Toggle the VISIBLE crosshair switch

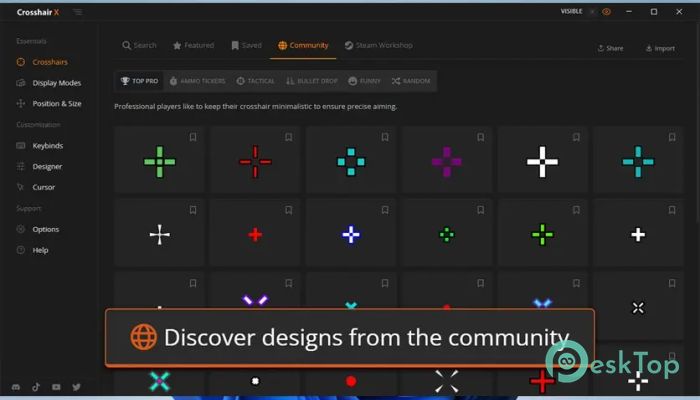point(593,12)
